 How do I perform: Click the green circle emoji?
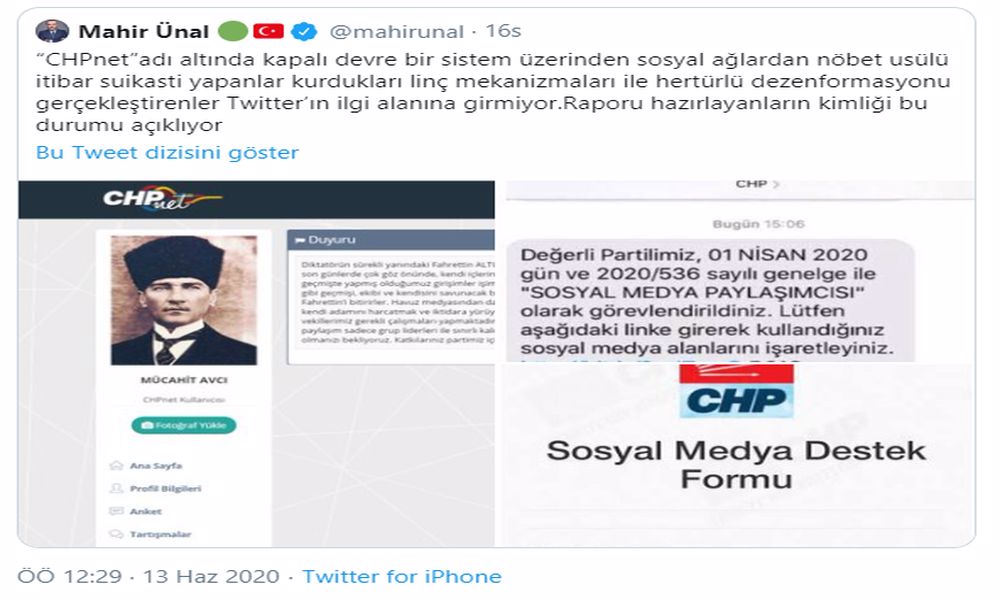coord(233,31)
